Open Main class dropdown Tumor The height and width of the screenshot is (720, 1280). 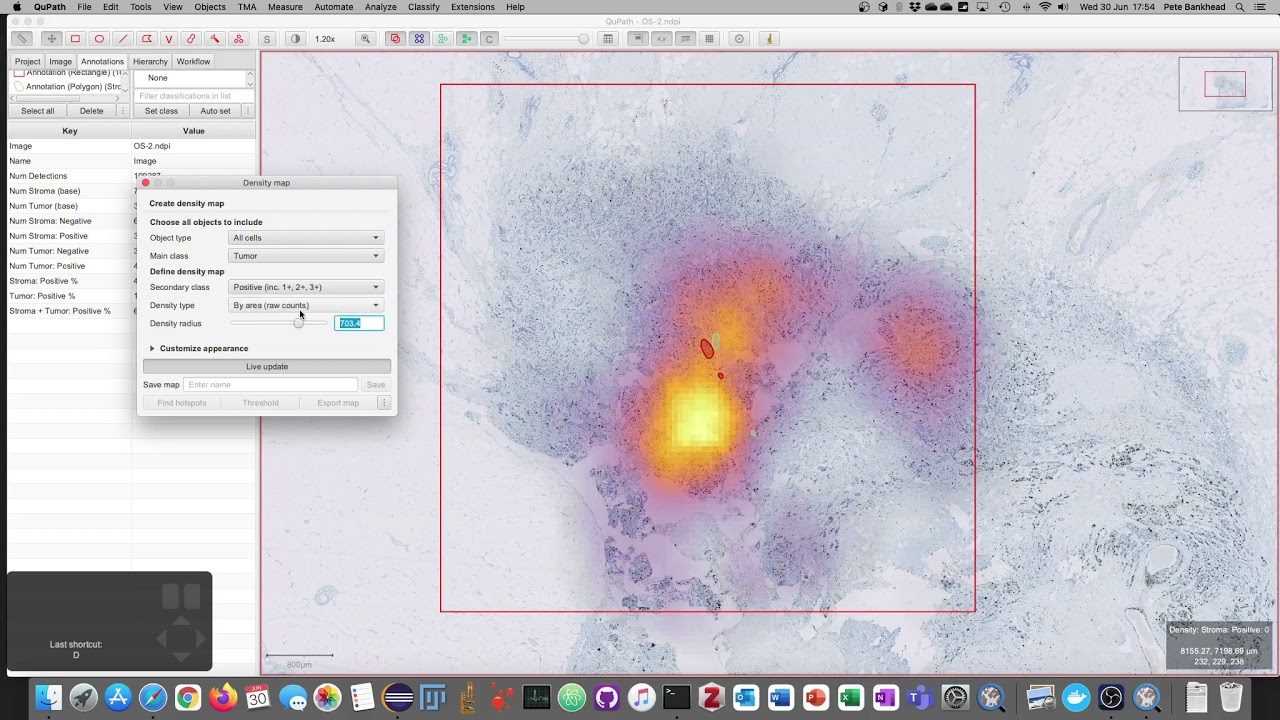point(306,256)
